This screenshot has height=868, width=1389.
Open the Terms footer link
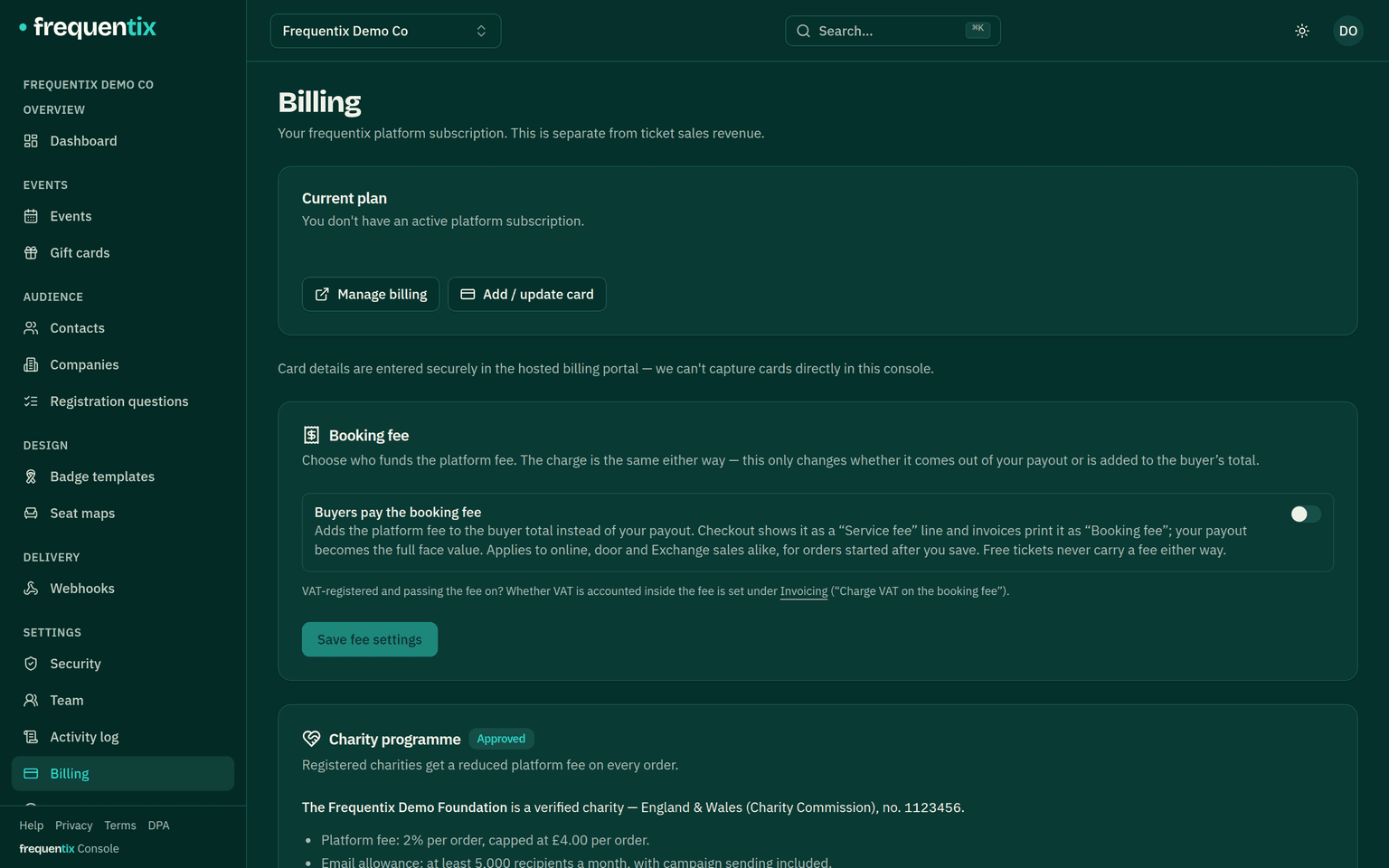[x=120, y=826]
